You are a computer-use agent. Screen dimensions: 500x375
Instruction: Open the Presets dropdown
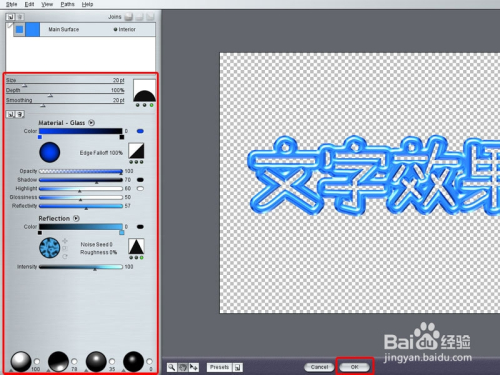pyautogui.click(x=219, y=367)
